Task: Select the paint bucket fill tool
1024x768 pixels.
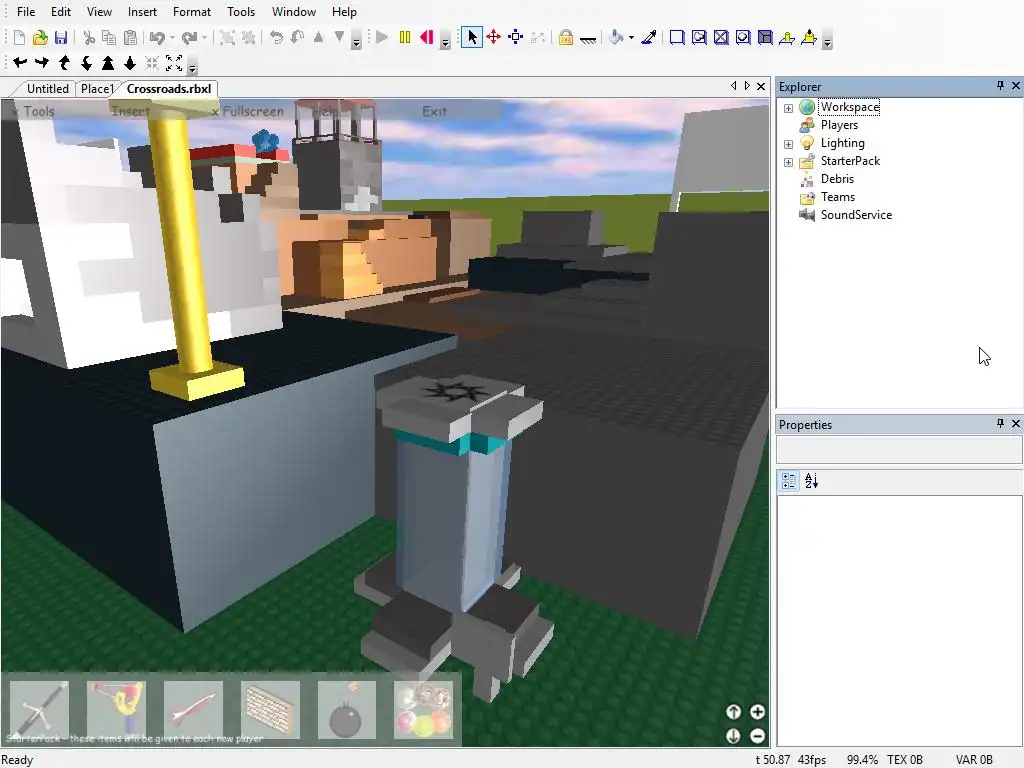Action: (616, 37)
